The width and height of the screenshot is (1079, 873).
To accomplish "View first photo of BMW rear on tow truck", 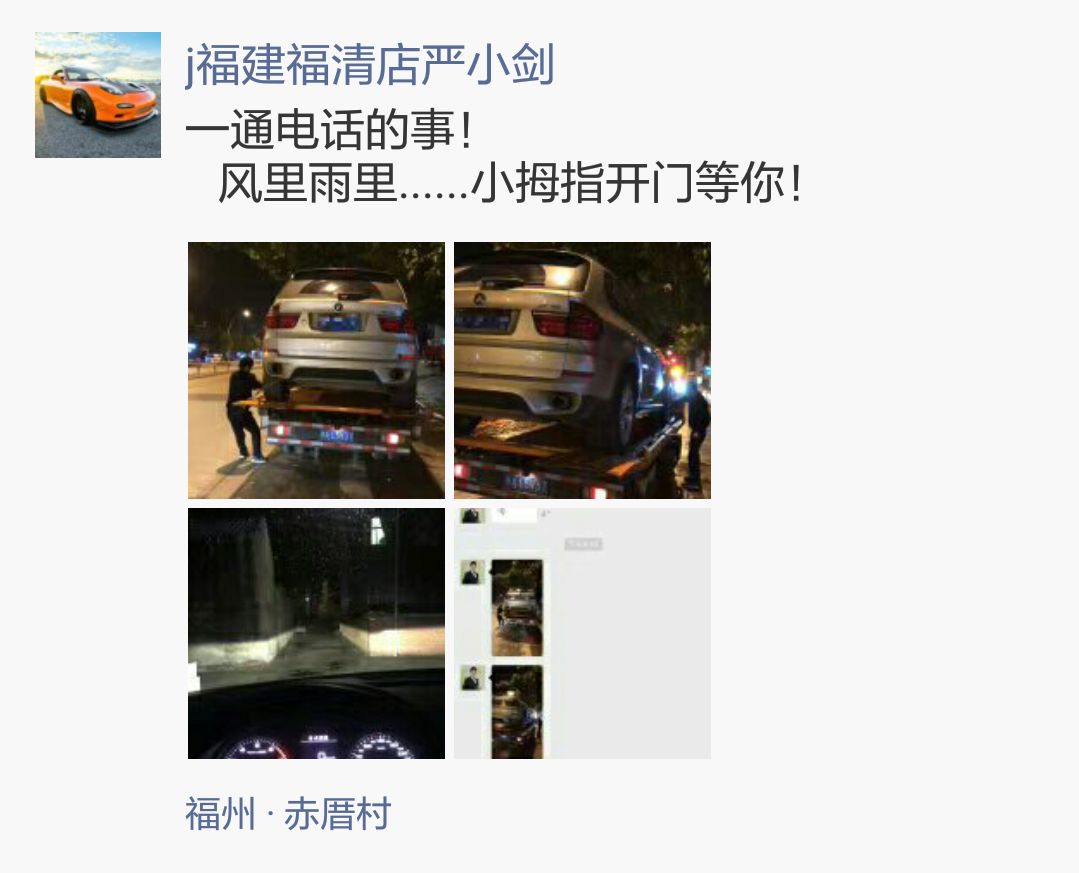I will (x=317, y=370).
